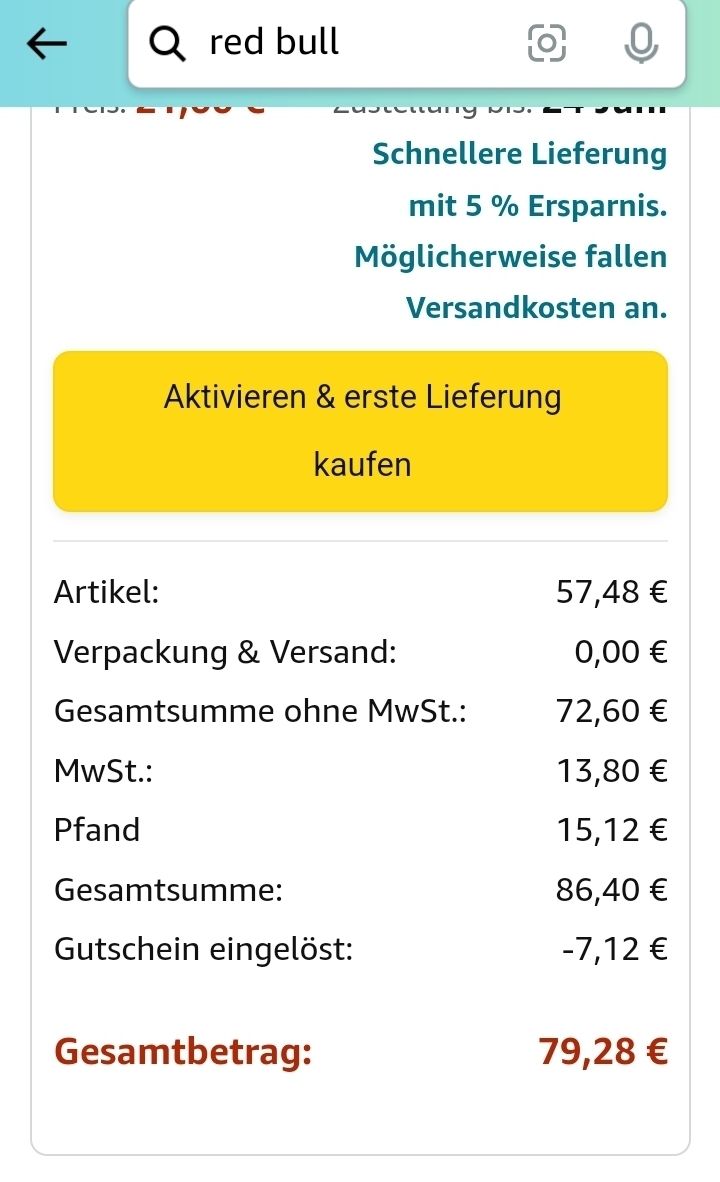Click the "Gesamtsumme ohne MwSt.:" label
The image size is (720, 1182).
[260, 711]
